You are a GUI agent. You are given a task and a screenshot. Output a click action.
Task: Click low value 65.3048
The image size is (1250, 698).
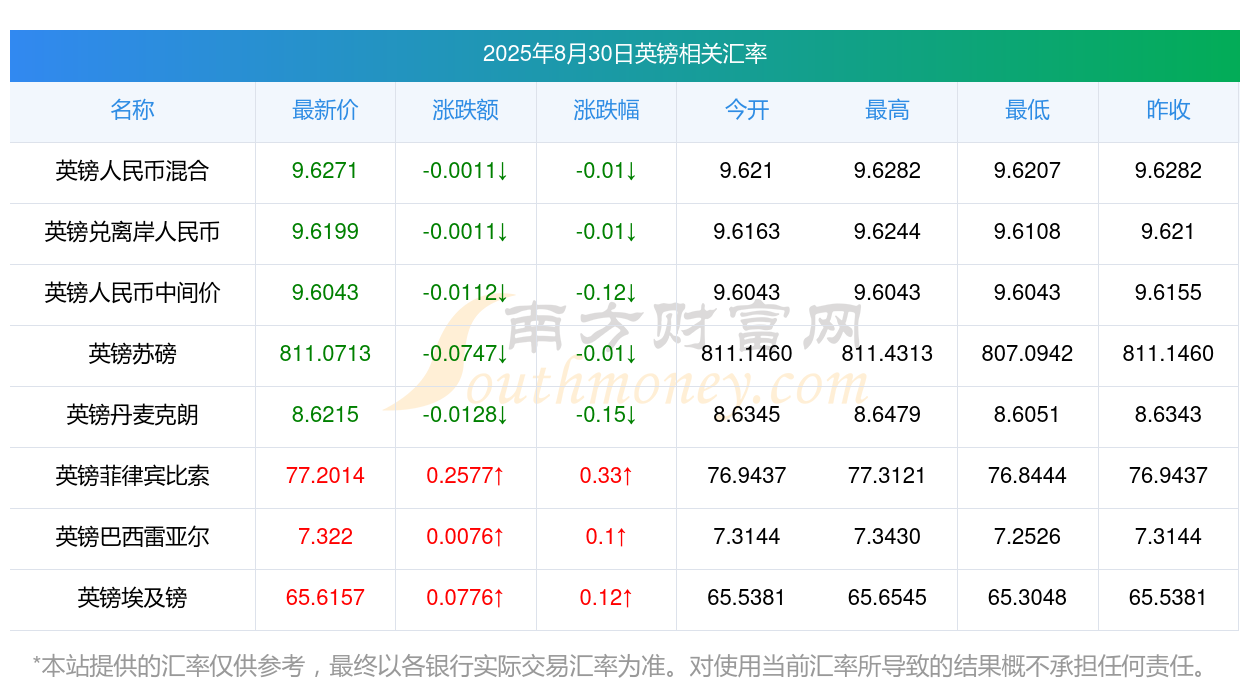pyautogui.click(x=1028, y=598)
